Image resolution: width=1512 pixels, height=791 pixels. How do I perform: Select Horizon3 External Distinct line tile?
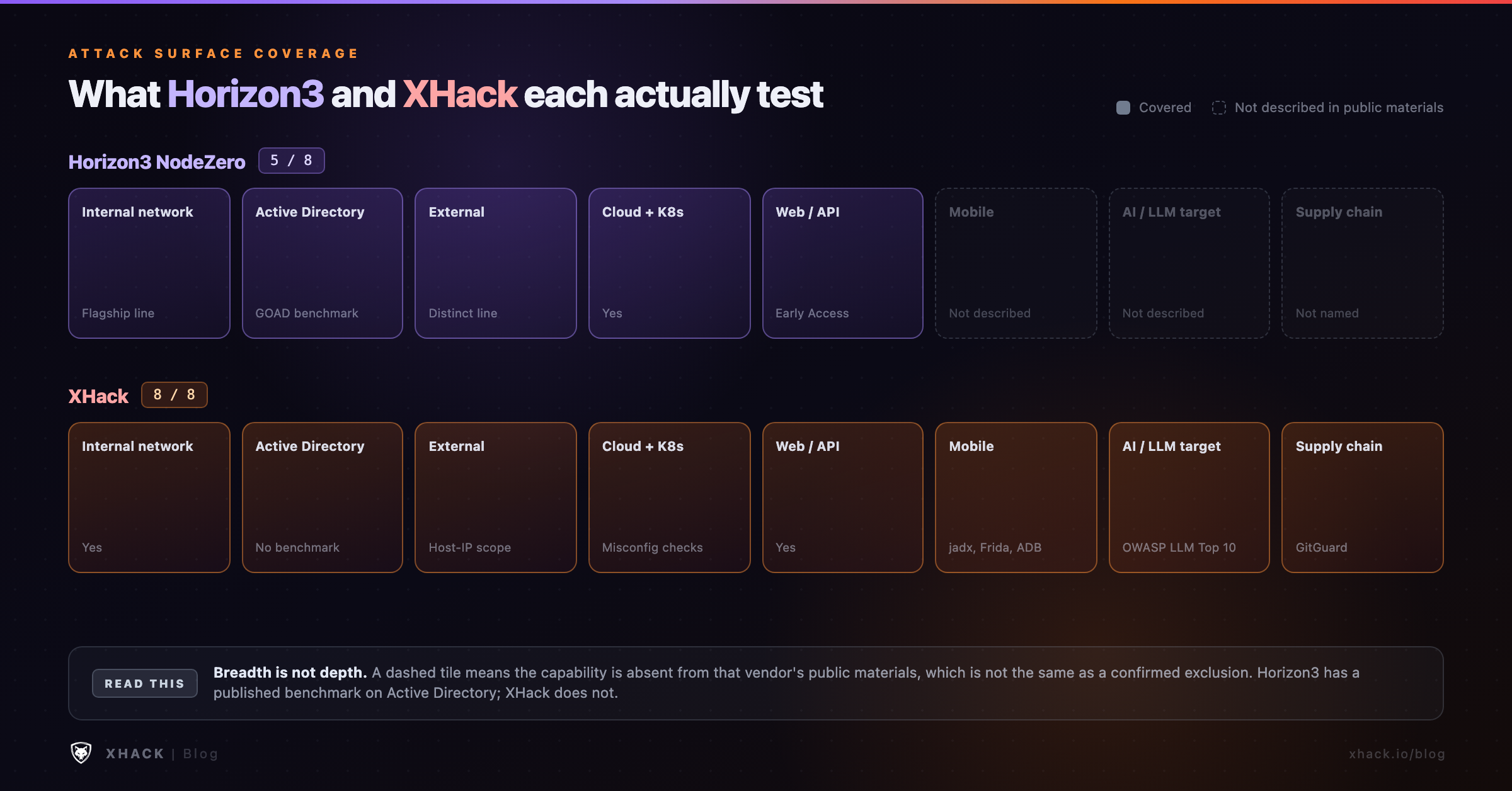[496, 263]
